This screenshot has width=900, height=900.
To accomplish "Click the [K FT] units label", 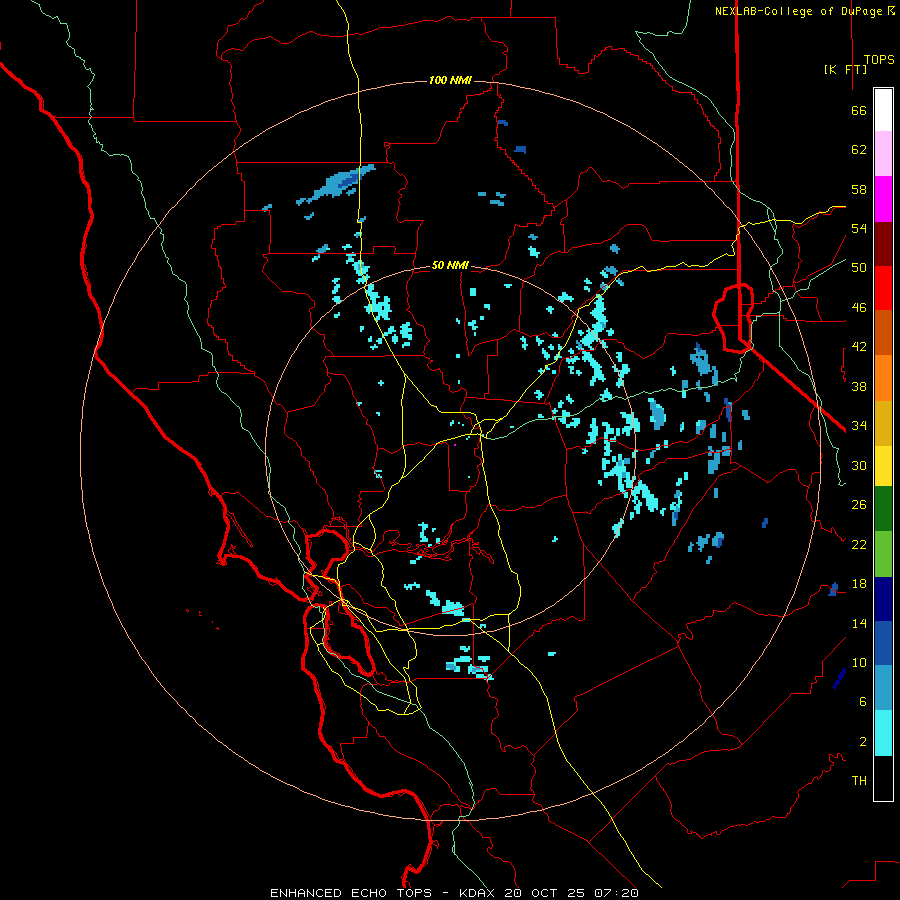I will tap(845, 69).
